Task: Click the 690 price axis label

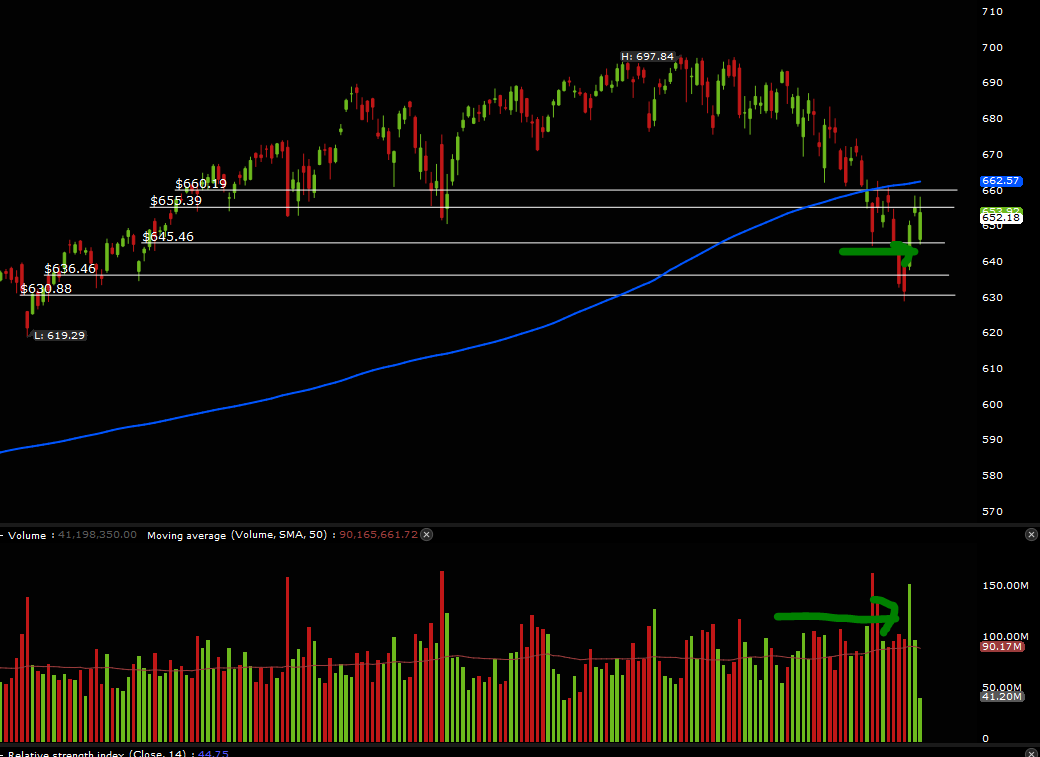Action: [x=992, y=83]
